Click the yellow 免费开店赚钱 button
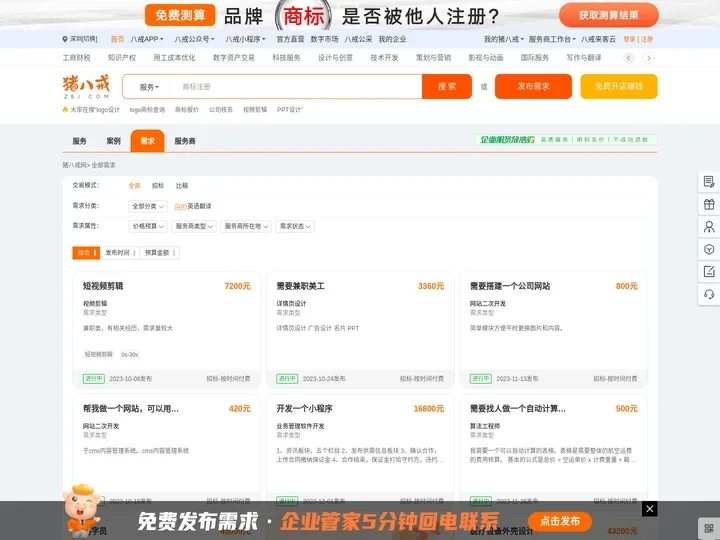Screen dimensions: 720x540 pyautogui.click(x=619, y=86)
